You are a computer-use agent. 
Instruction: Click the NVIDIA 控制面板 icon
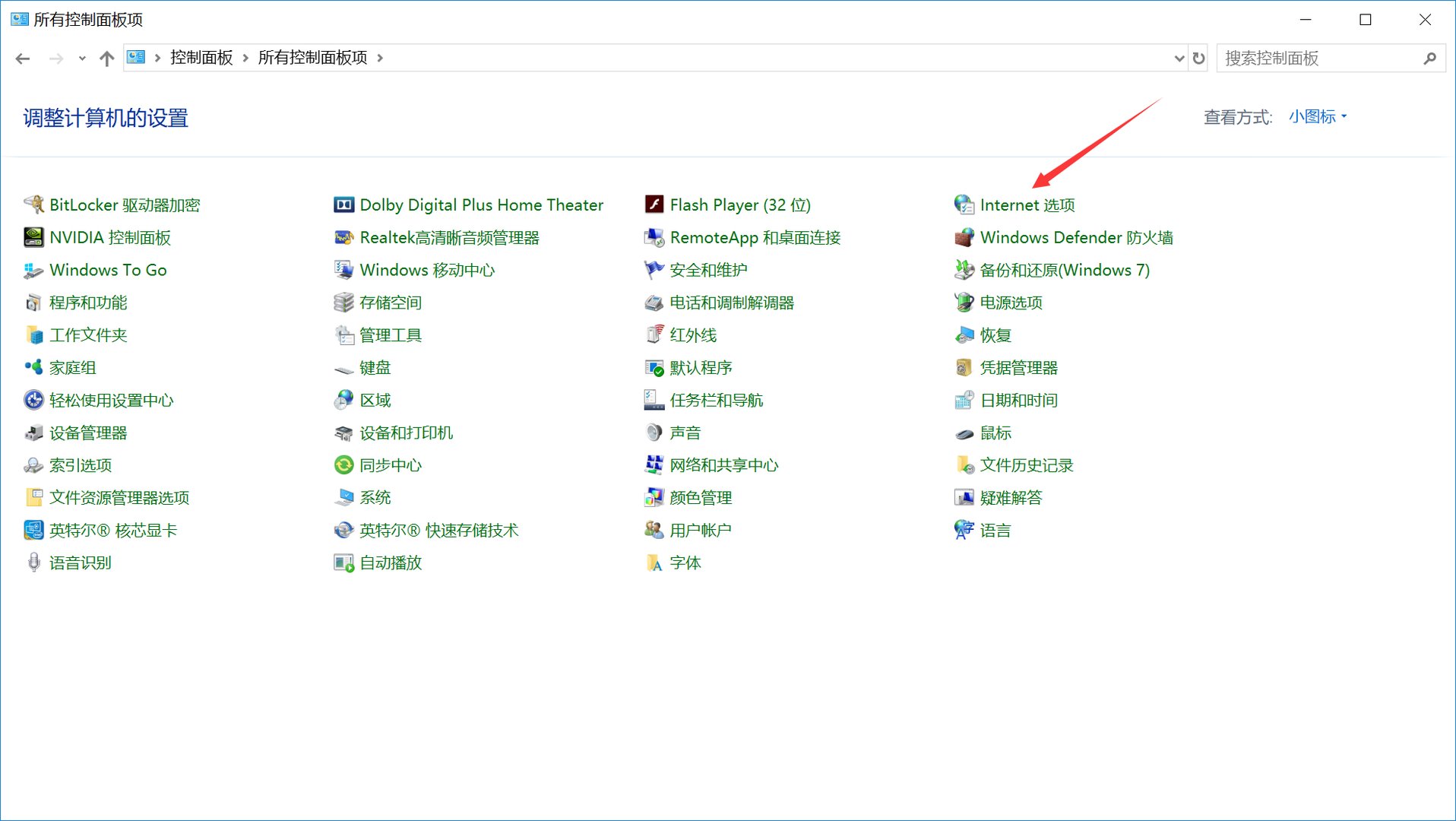(33, 238)
